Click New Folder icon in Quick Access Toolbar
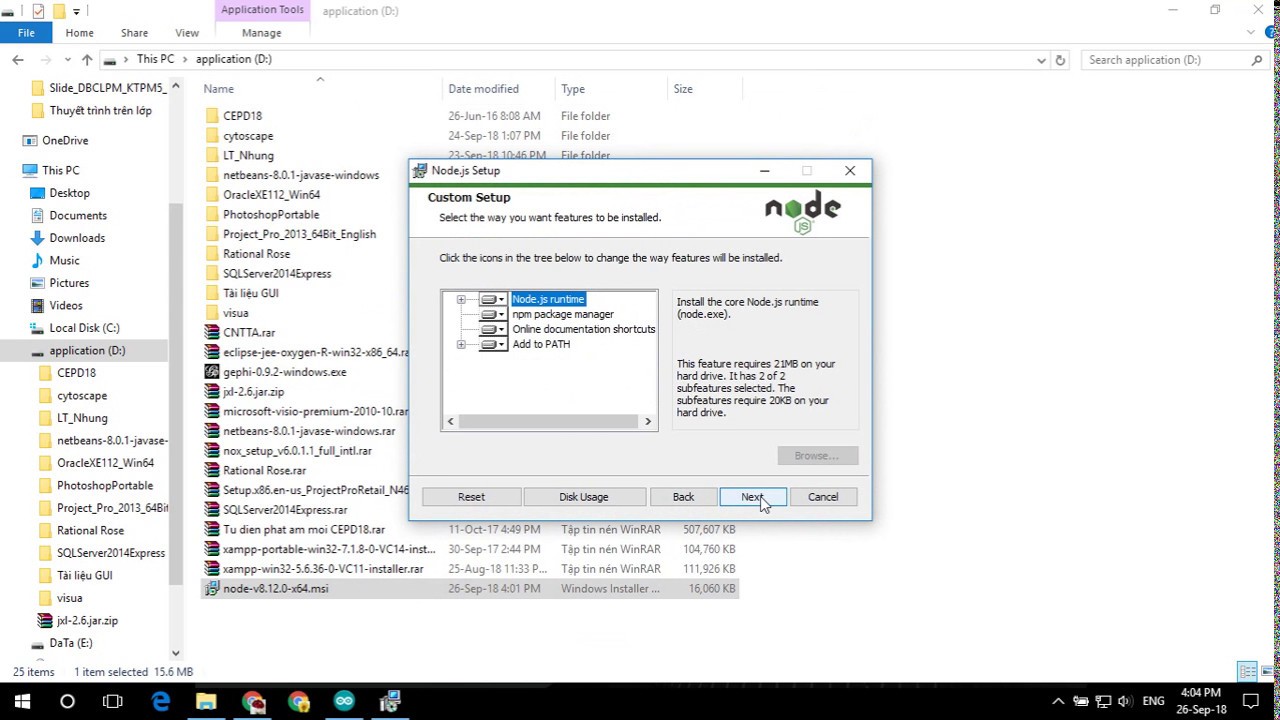1280x720 pixels. [58, 11]
